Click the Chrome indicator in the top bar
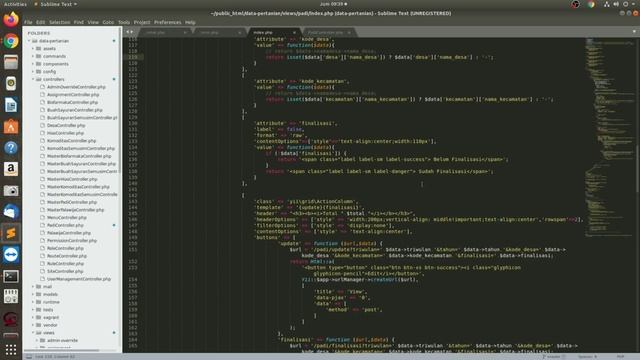The image size is (640, 360). [x=591, y=4]
